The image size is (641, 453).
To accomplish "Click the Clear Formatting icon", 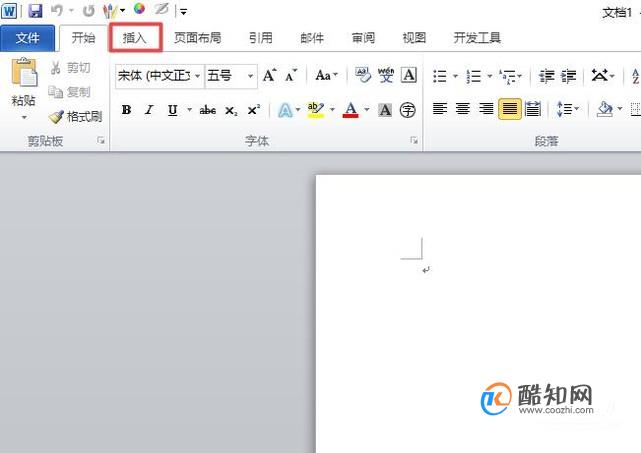I will click(x=363, y=75).
